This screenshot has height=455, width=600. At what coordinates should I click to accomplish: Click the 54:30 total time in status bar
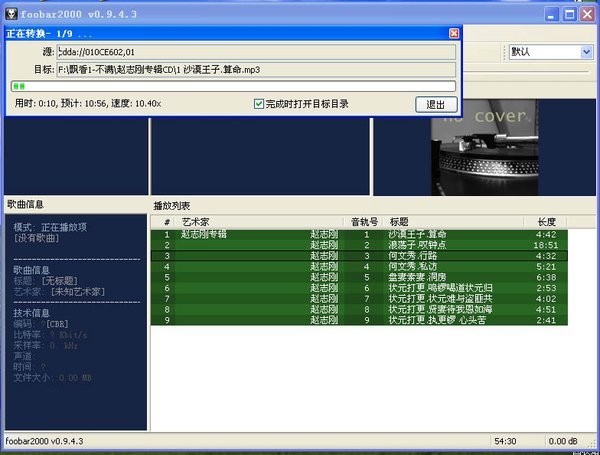click(505, 441)
